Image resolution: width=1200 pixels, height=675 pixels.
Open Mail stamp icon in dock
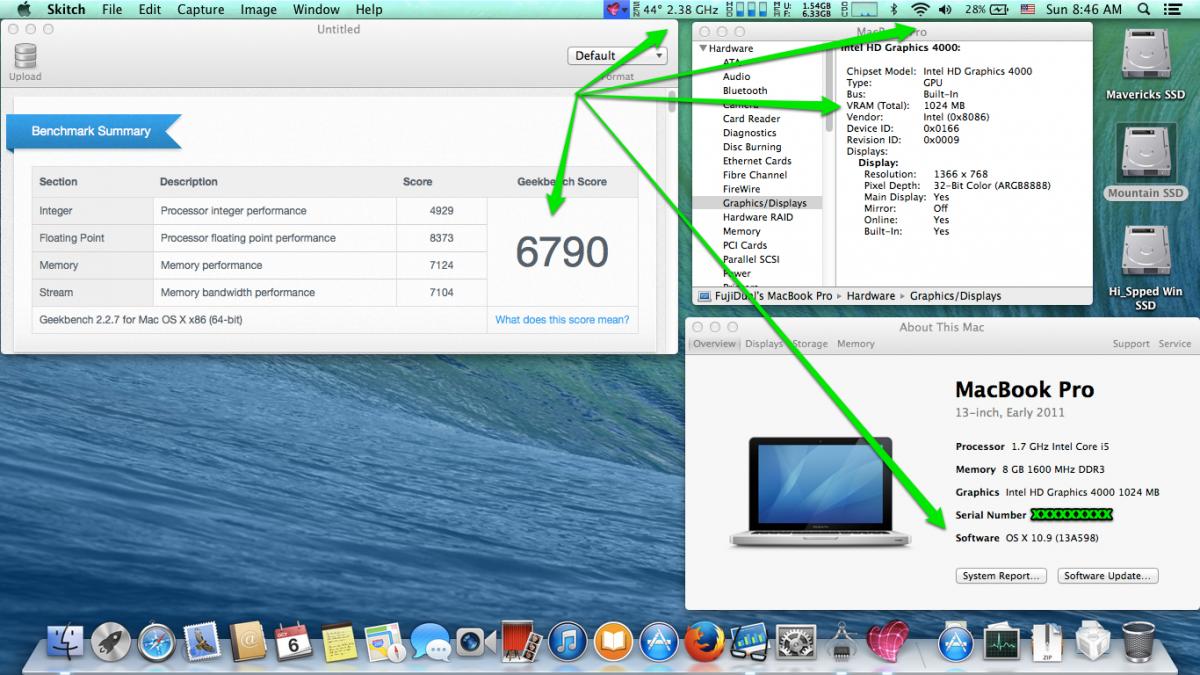pyautogui.click(x=203, y=641)
